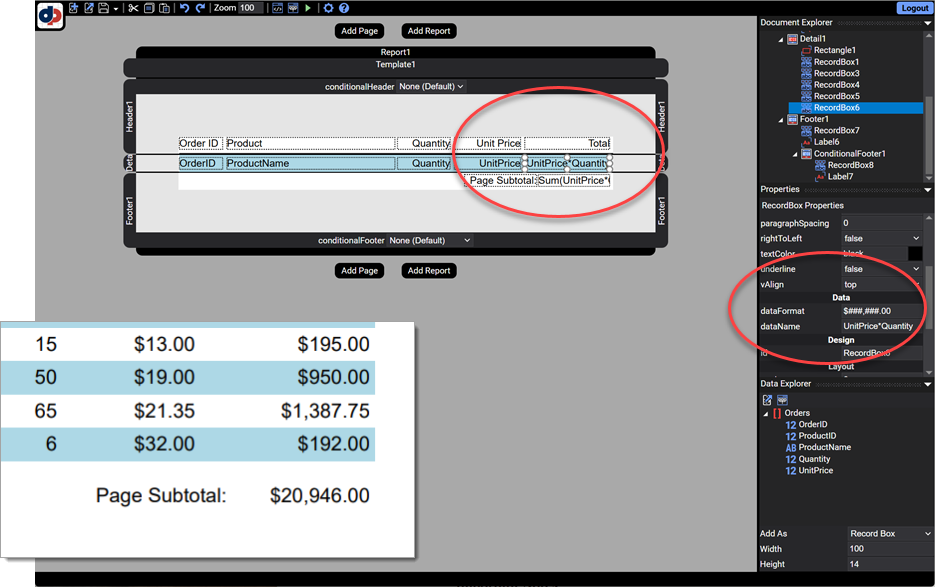The width and height of the screenshot is (935, 587).
Task: Collapse the Orders data source node
Action: click(766, 413)
